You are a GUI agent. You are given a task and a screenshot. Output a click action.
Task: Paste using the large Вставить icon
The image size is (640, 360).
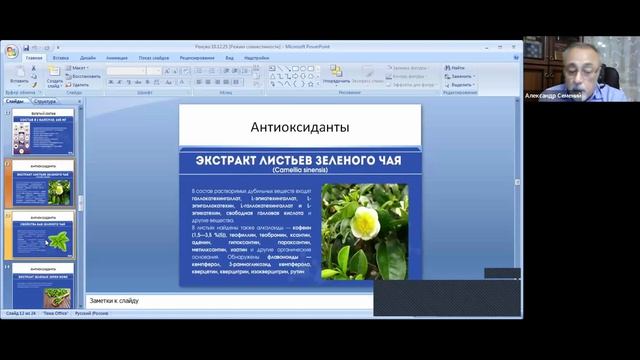(x=19, y=73)
